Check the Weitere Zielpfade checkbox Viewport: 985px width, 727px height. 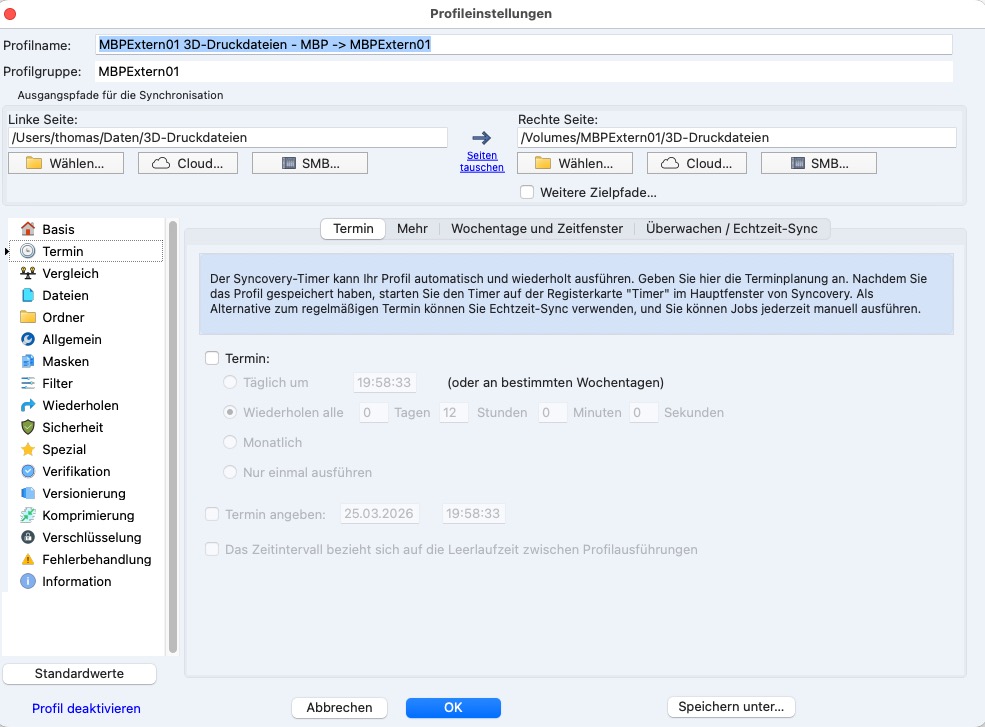click(x=527, y=192)
